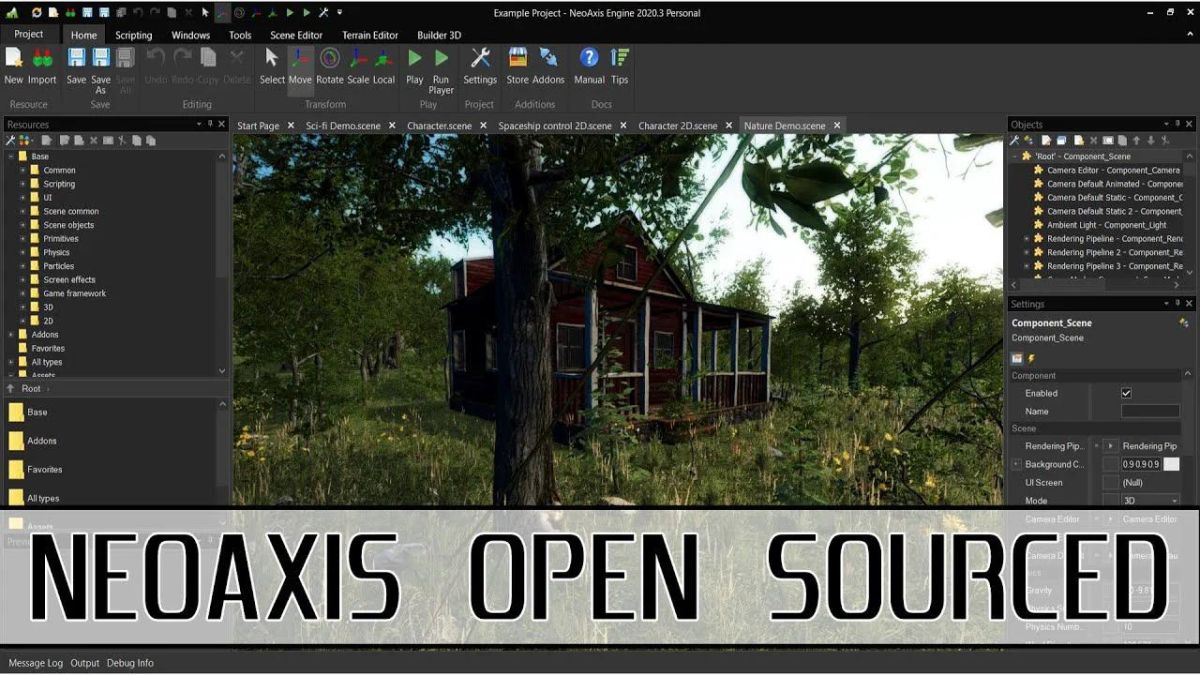The image size is (1200, 675).
Task: Switch to the Tools ribbon tab
Action: point(240,35)
